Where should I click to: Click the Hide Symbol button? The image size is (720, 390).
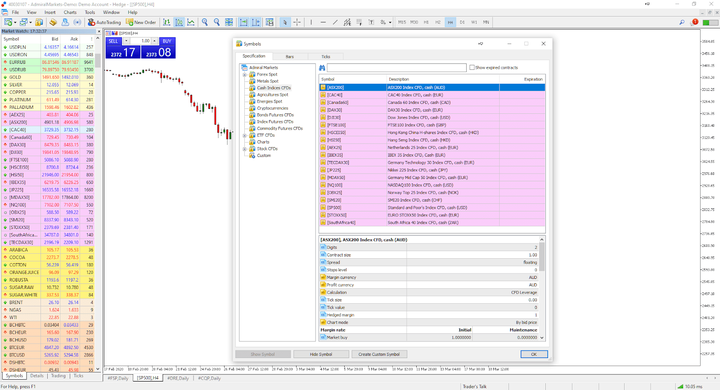coord(321,354)
